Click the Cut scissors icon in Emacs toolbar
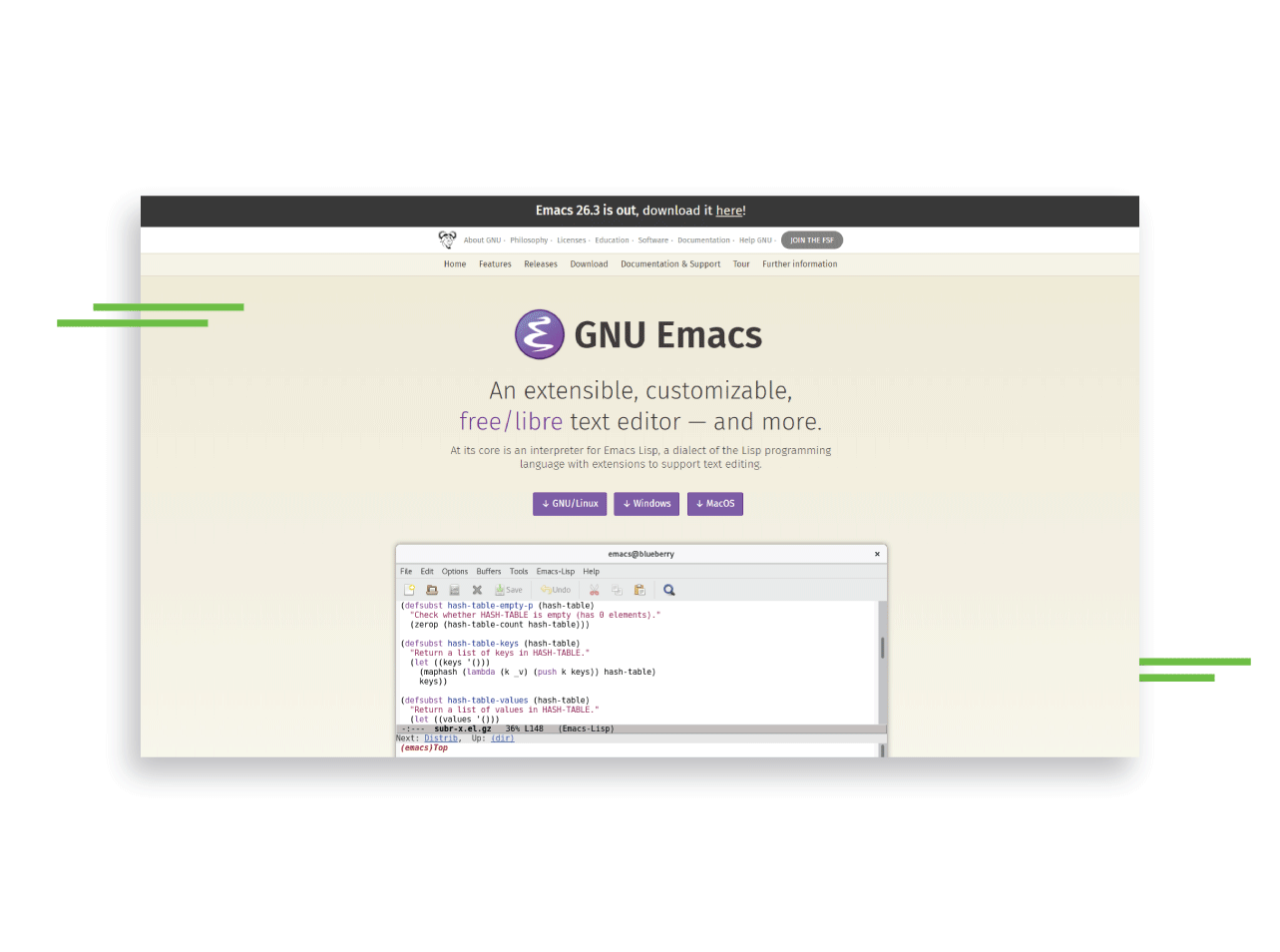 [x=594, y=590]
